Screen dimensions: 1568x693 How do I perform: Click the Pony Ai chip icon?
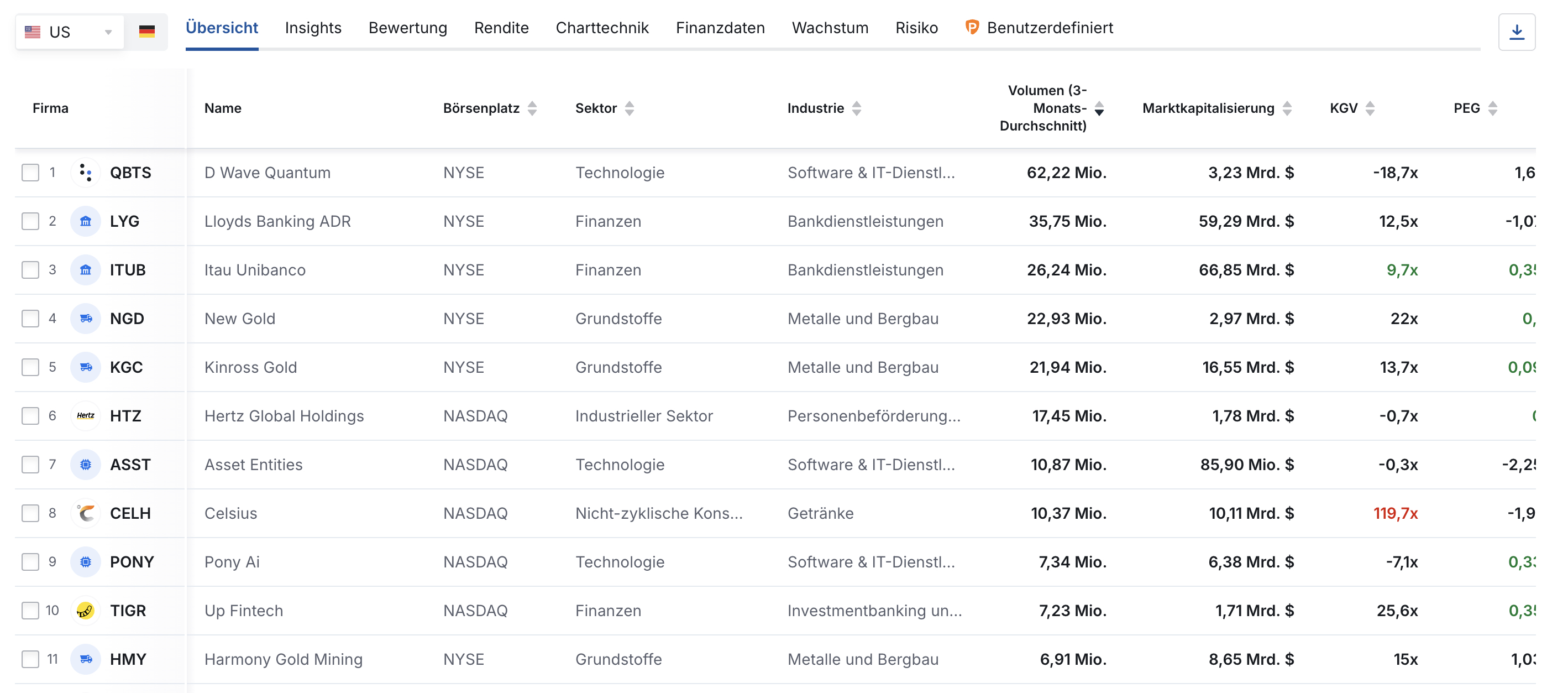85,562
